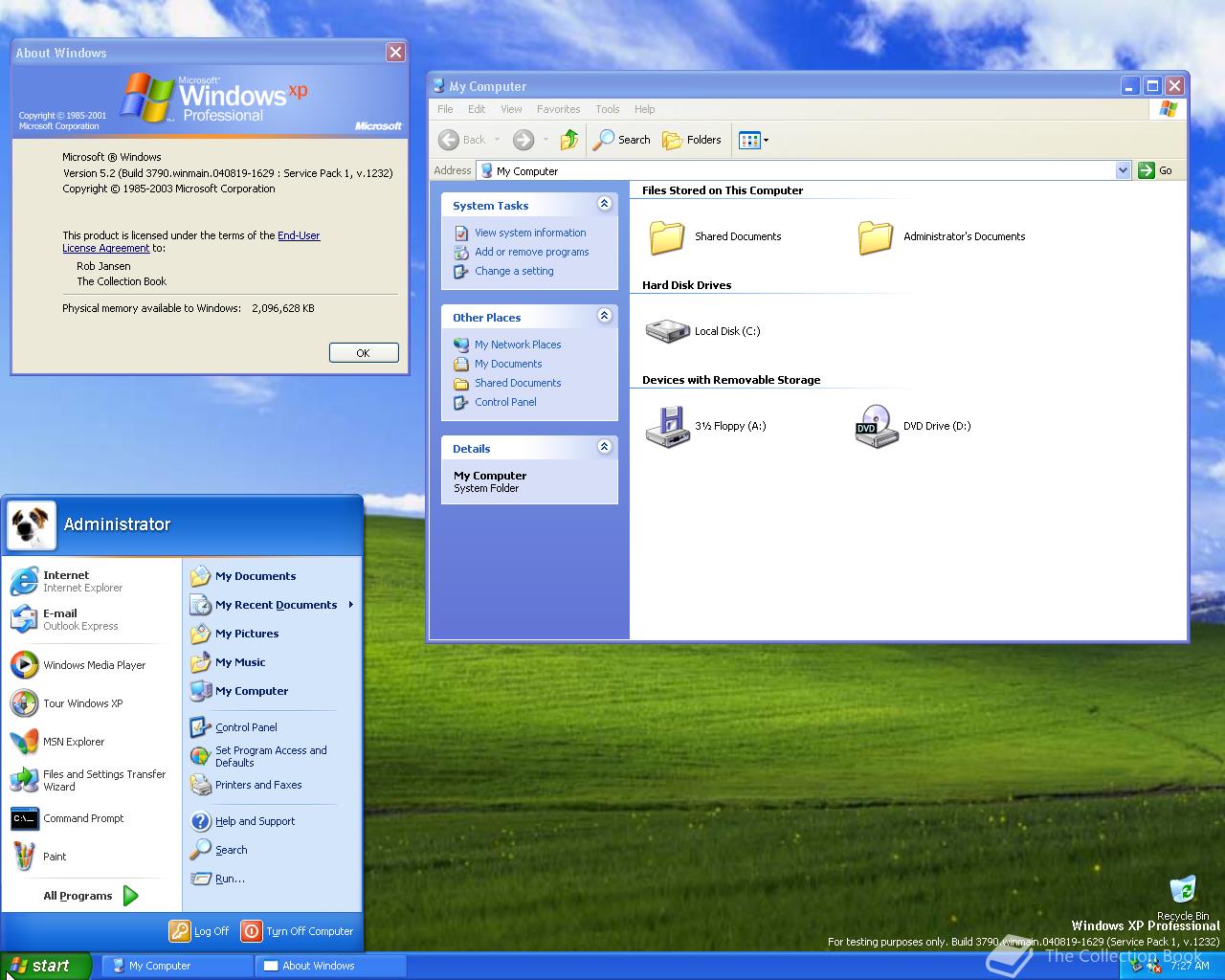Expand All Programs menu
Viewport: 1225px width, 980px height.
pos(91,896)
